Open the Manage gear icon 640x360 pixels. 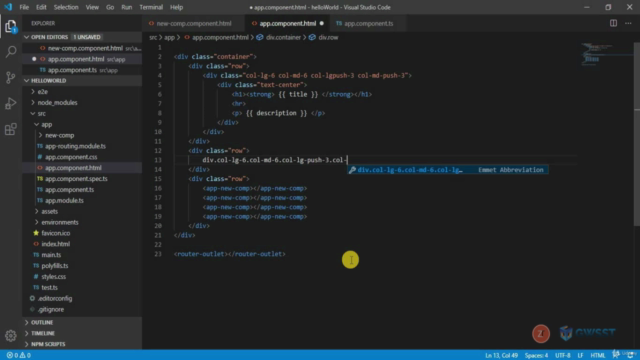click(11, 336)
